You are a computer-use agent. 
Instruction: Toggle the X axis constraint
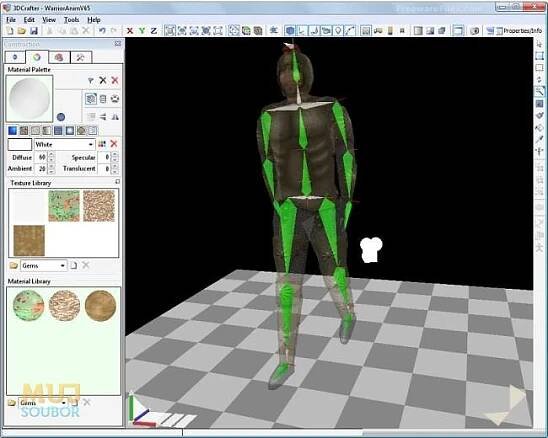click(x=130, y=31)
